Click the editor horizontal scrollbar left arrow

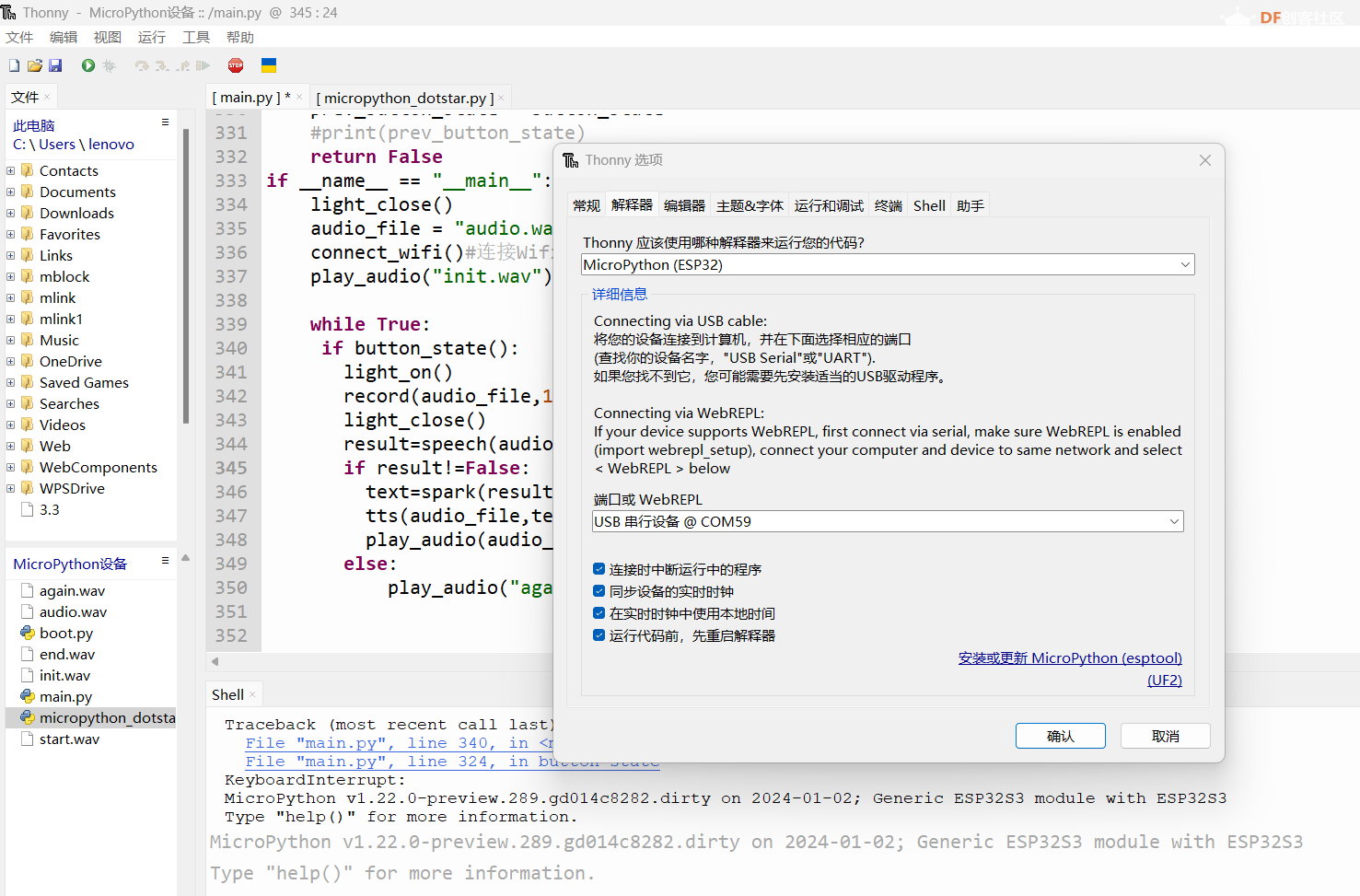pyautogui.click(x=215, y=661)
